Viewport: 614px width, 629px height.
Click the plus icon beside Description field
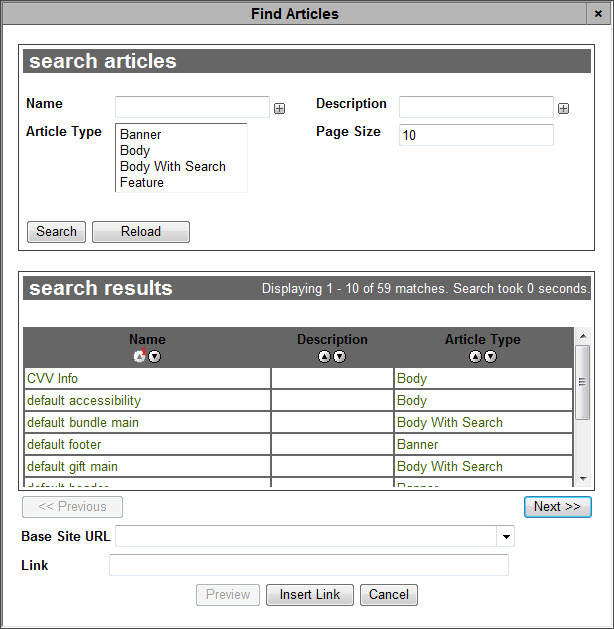(563, 108)
